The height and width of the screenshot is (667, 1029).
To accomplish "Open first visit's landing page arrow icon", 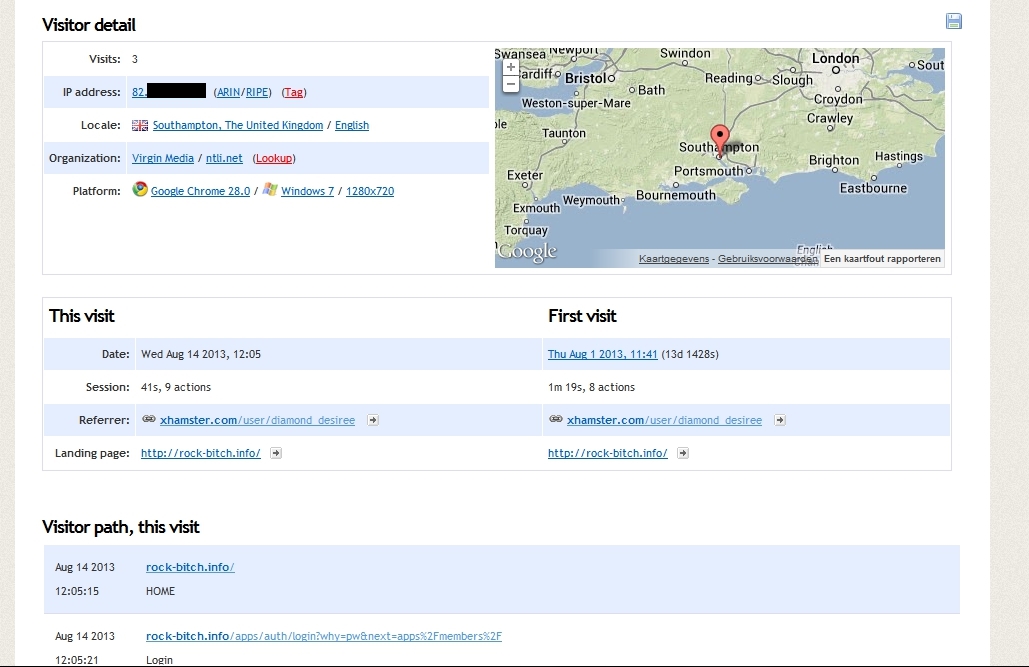I will (683, 453).
